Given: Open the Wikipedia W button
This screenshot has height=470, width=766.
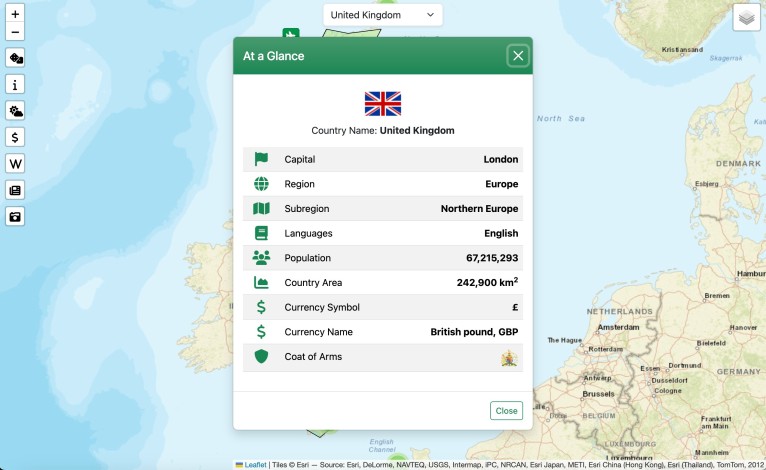Looking at the screenshot, I should point(16,163).
